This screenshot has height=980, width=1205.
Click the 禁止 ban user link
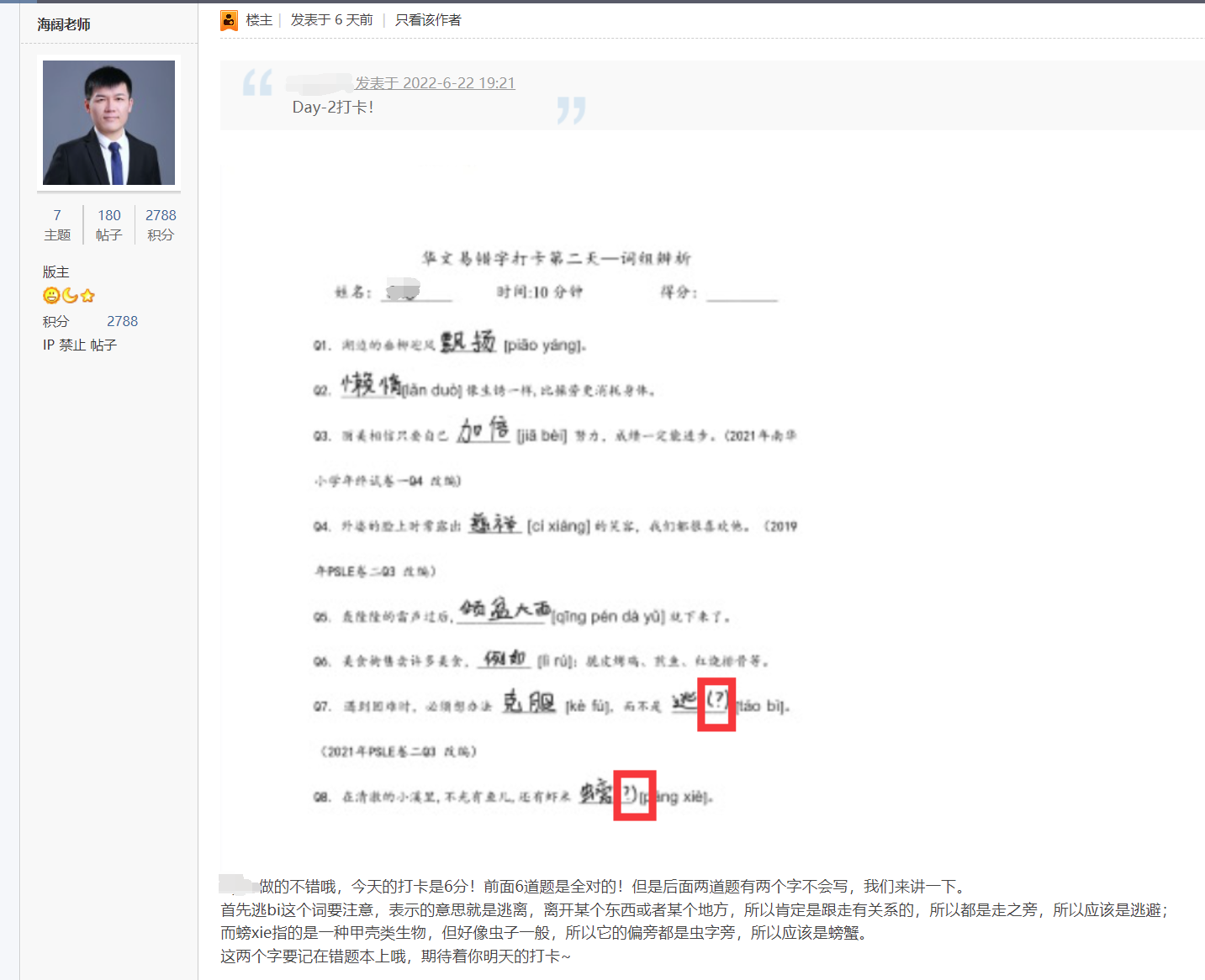pos(72,345)
